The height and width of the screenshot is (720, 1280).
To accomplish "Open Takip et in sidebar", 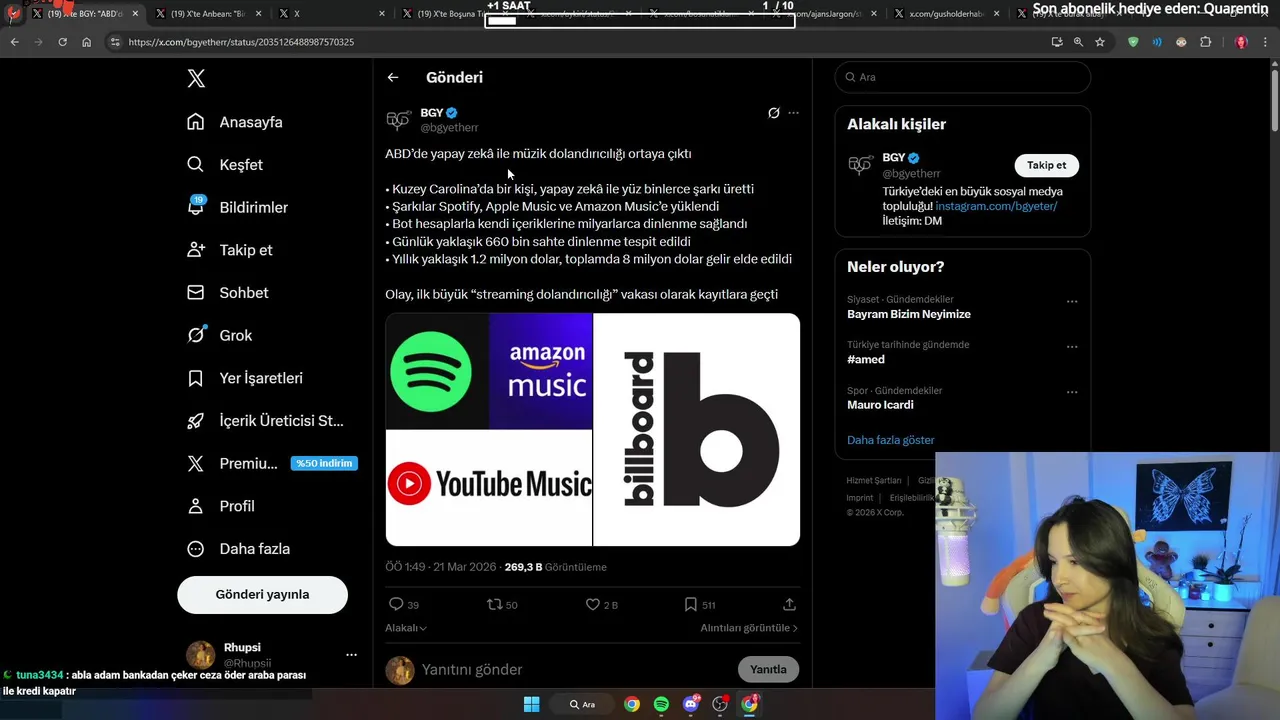I will point(229,250).
